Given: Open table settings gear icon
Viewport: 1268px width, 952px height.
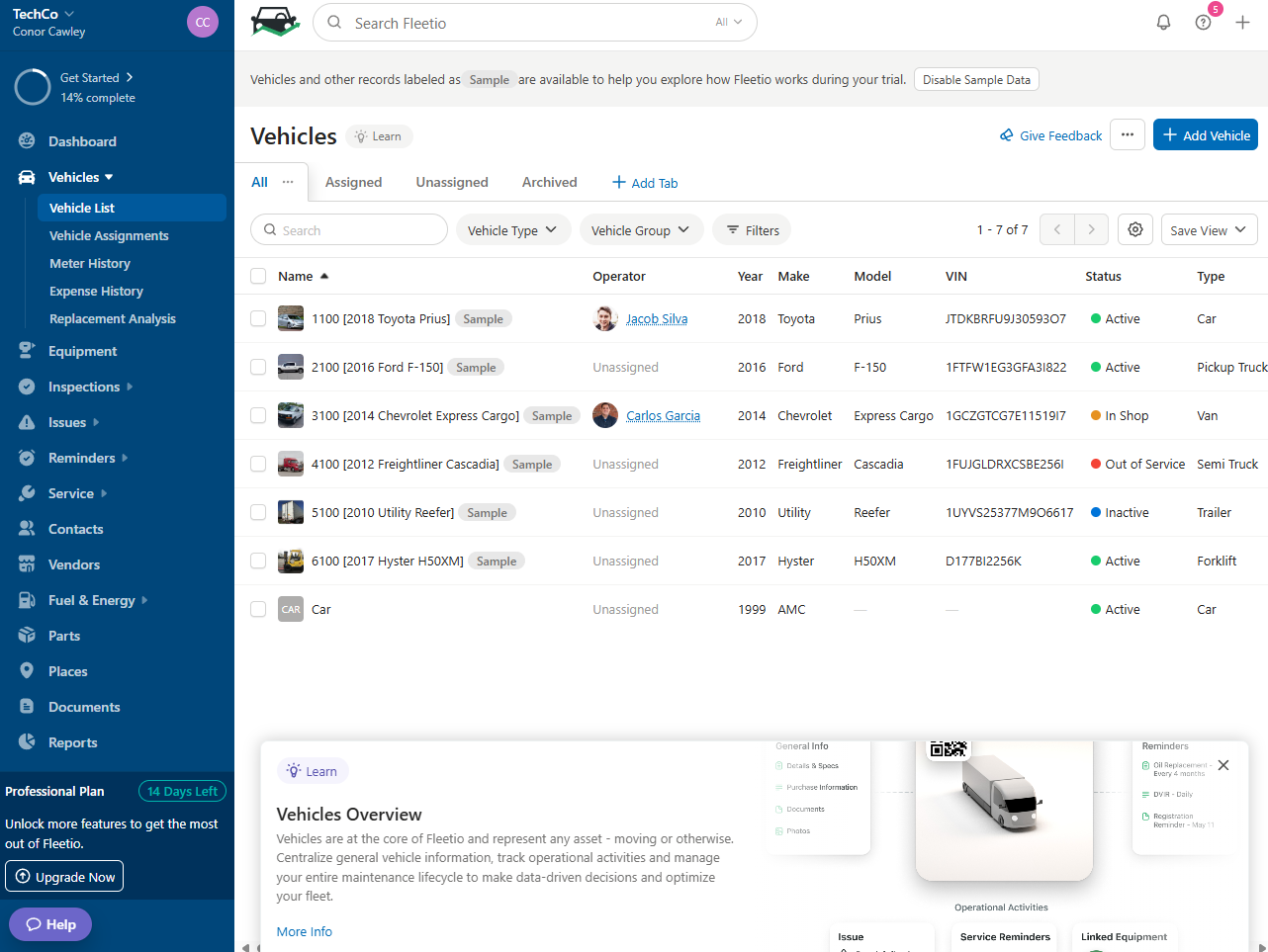Looking at the screenshot, I should pos(1135,229).
